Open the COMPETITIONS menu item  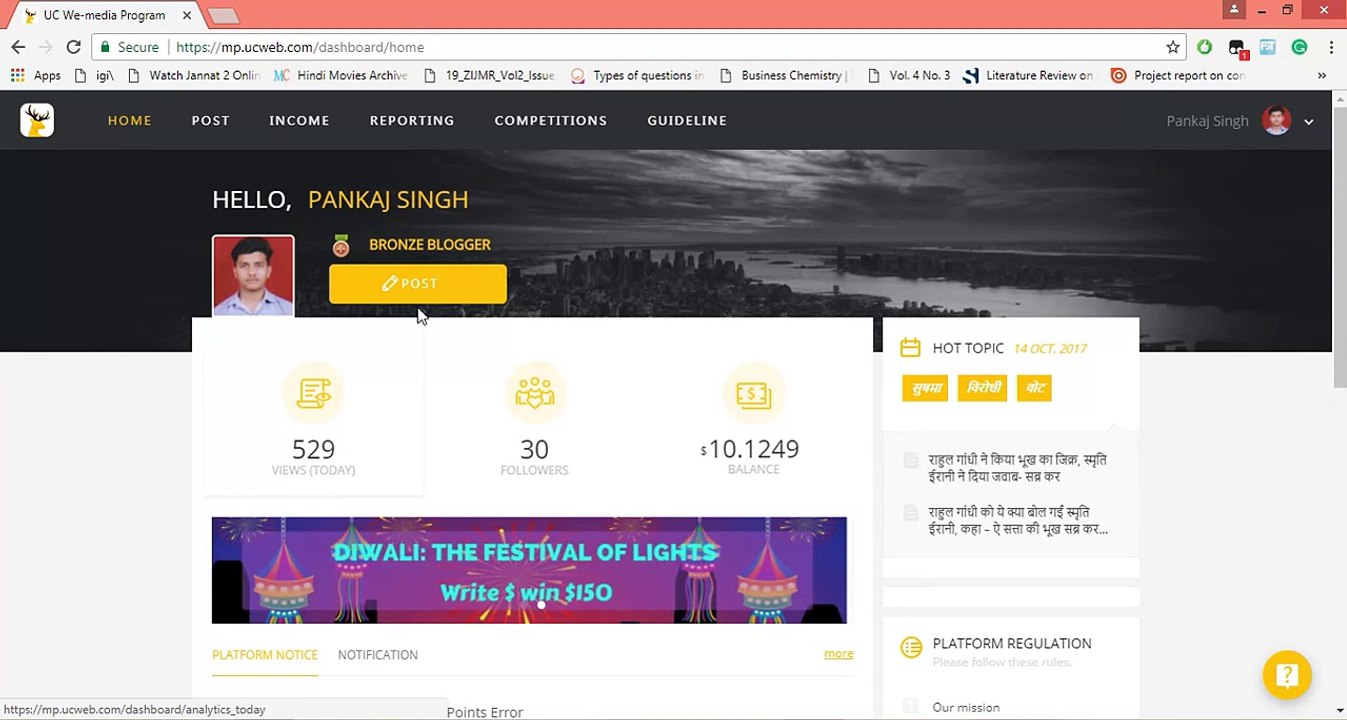(551, 121)
